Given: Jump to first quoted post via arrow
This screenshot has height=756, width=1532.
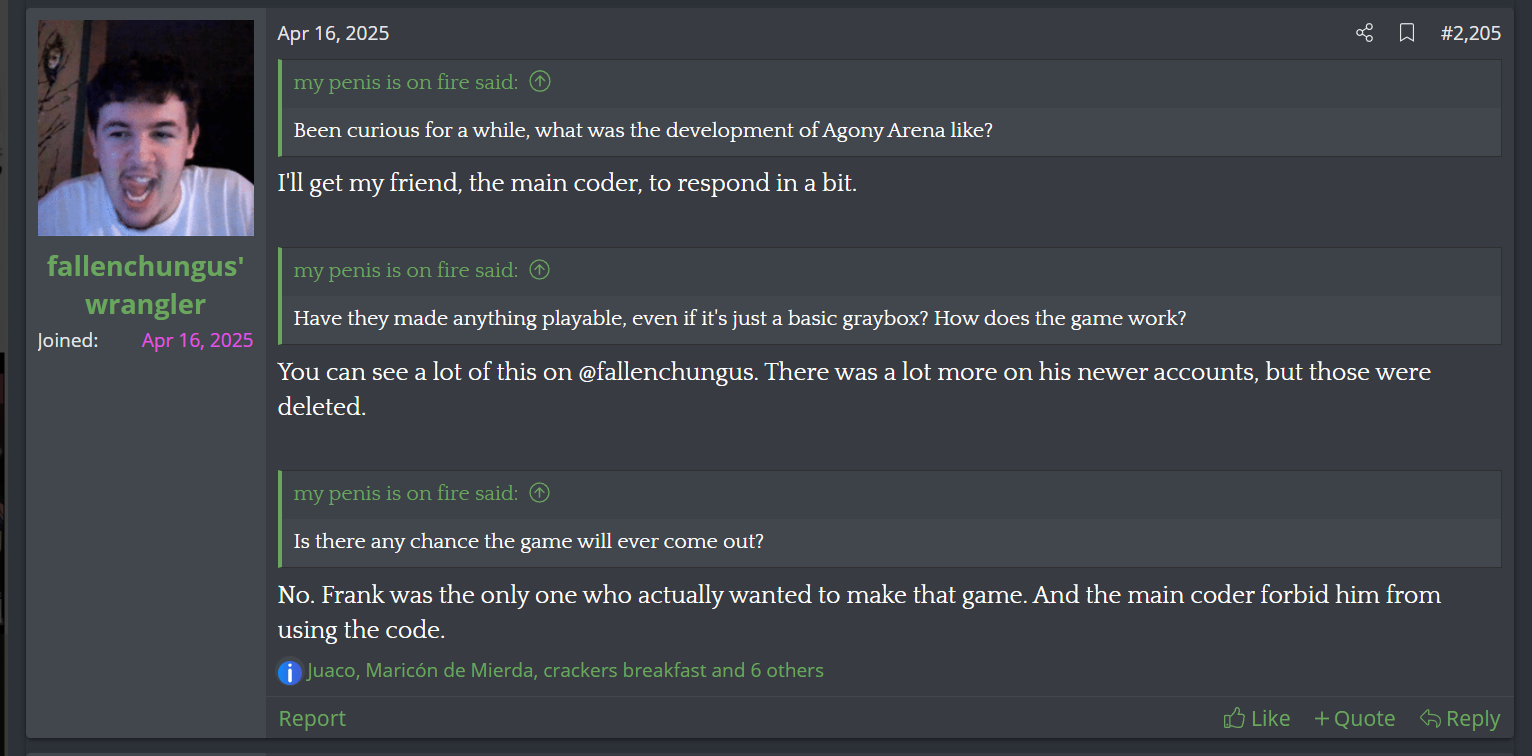Looking at the screenshot, I should (x=540, y=82).
